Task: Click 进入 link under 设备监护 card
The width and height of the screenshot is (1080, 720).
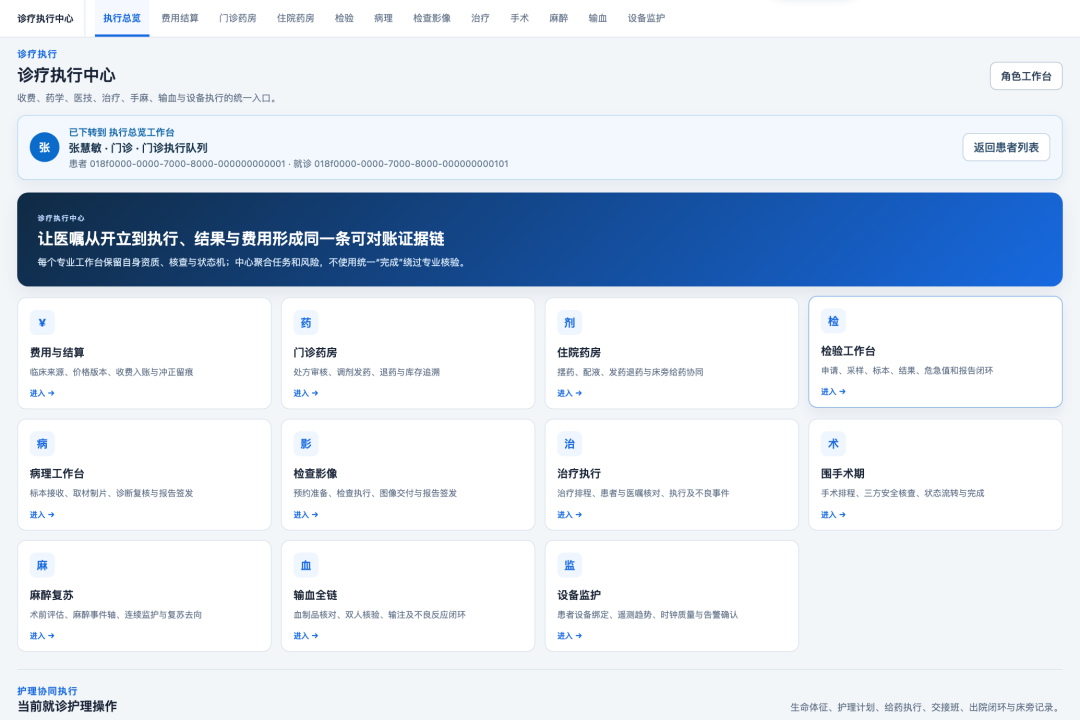Action: [x=570, y=636]
